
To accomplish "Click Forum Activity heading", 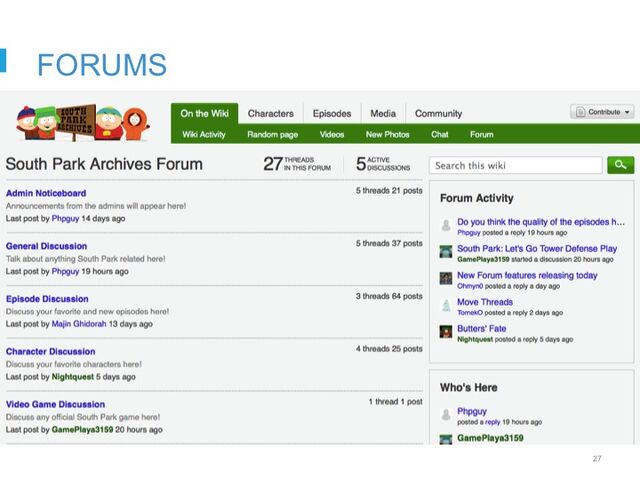I will coord(477,198).
